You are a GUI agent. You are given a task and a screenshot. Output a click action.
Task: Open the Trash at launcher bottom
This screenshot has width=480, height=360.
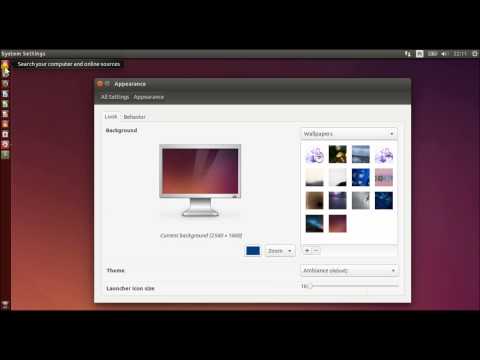(x=5, y=304)
